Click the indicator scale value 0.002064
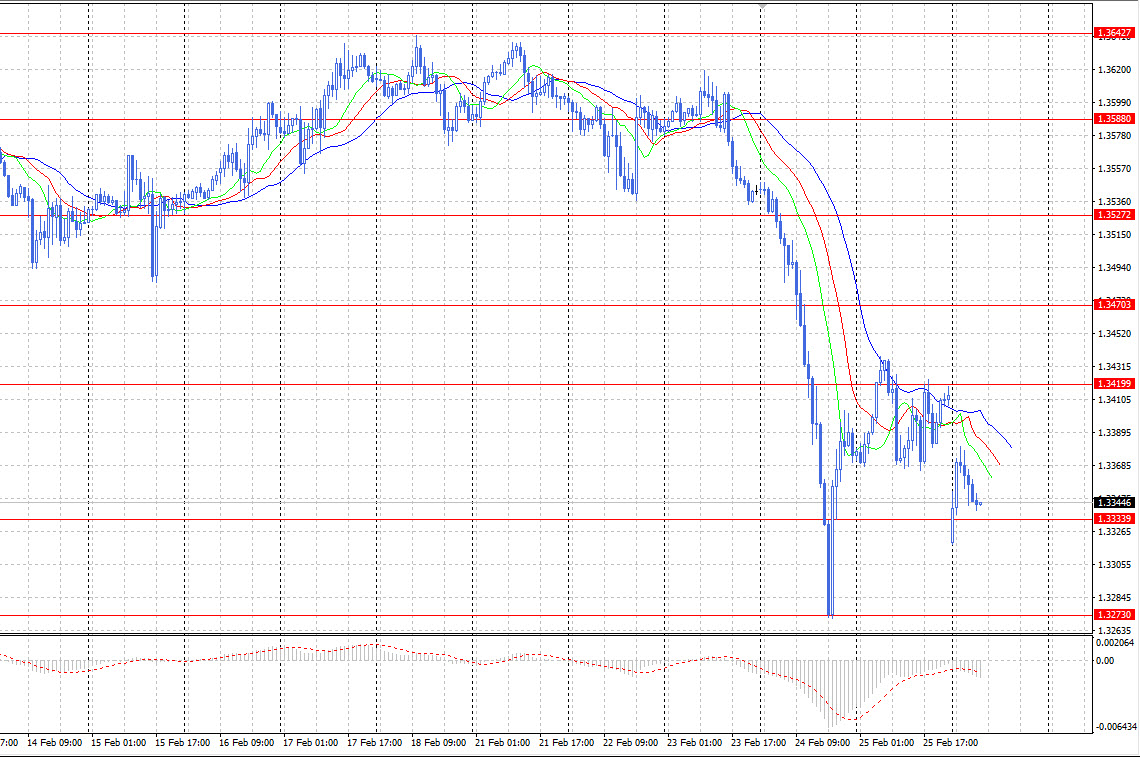 [1115, 643]
